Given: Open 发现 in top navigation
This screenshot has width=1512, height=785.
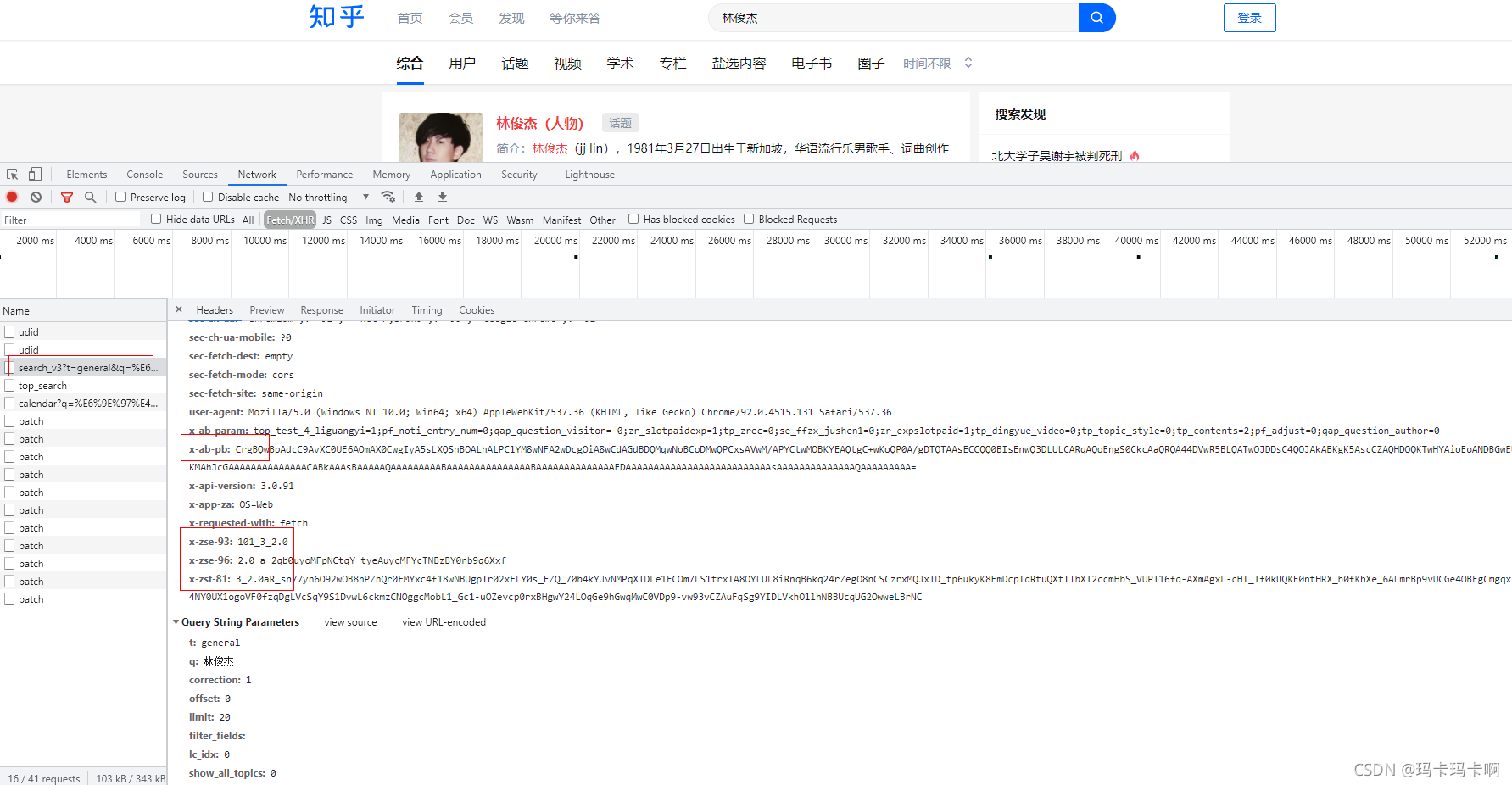Looking at the screenshot, I should 511,18.
